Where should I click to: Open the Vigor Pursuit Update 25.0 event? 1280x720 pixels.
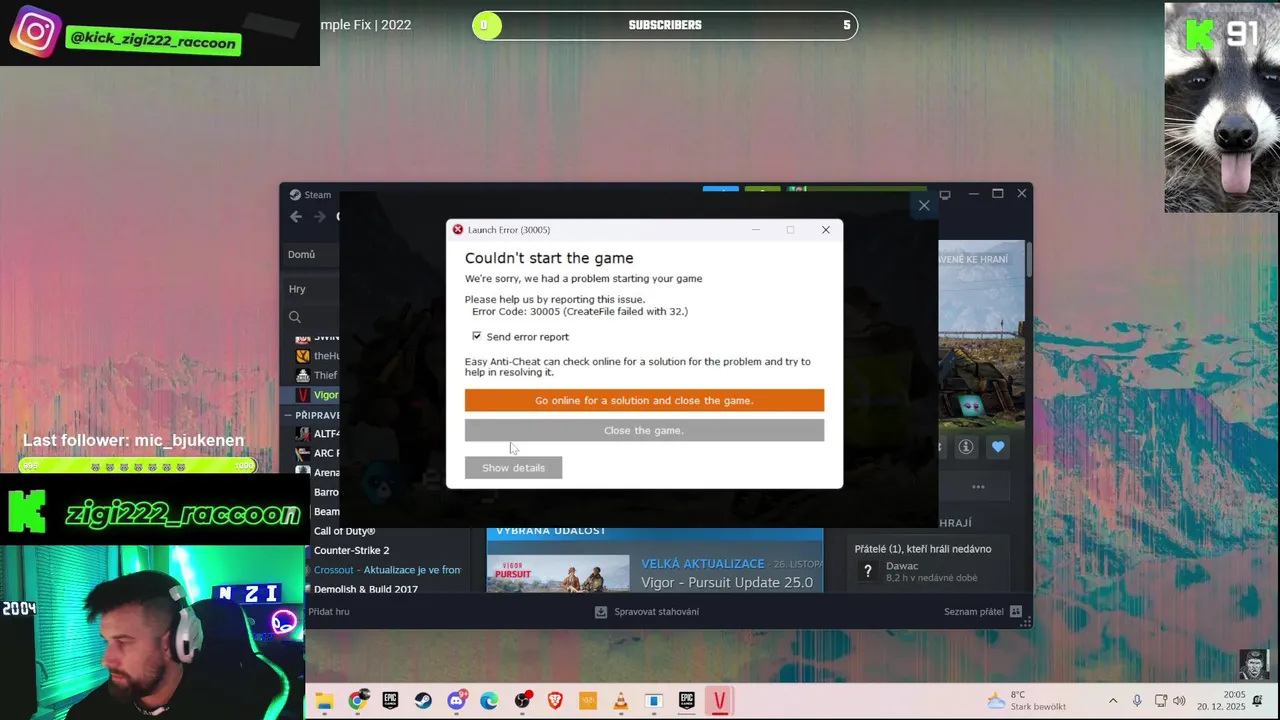pos(727,582)
